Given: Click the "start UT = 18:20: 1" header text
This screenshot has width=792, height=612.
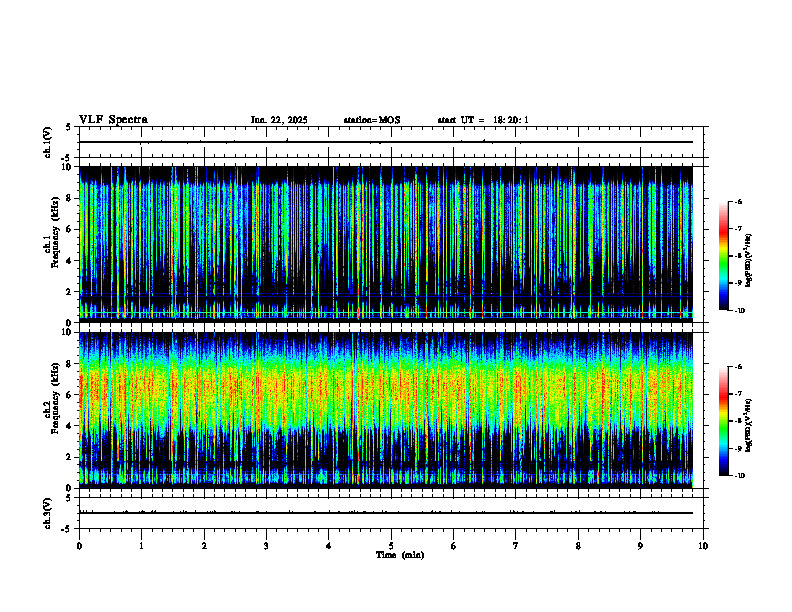Looking at the screenshot, I should pos(483,120).
